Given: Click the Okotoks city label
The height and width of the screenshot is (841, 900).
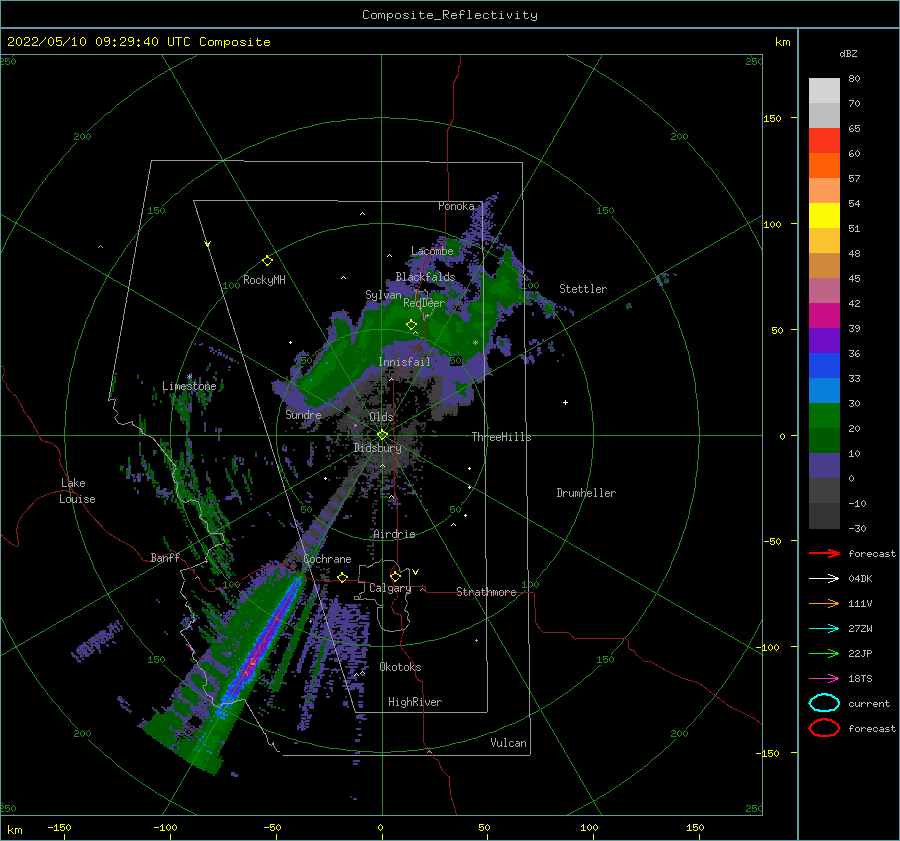Looking at the screenshot, I should pyautogui.click(x=400, y=667).
